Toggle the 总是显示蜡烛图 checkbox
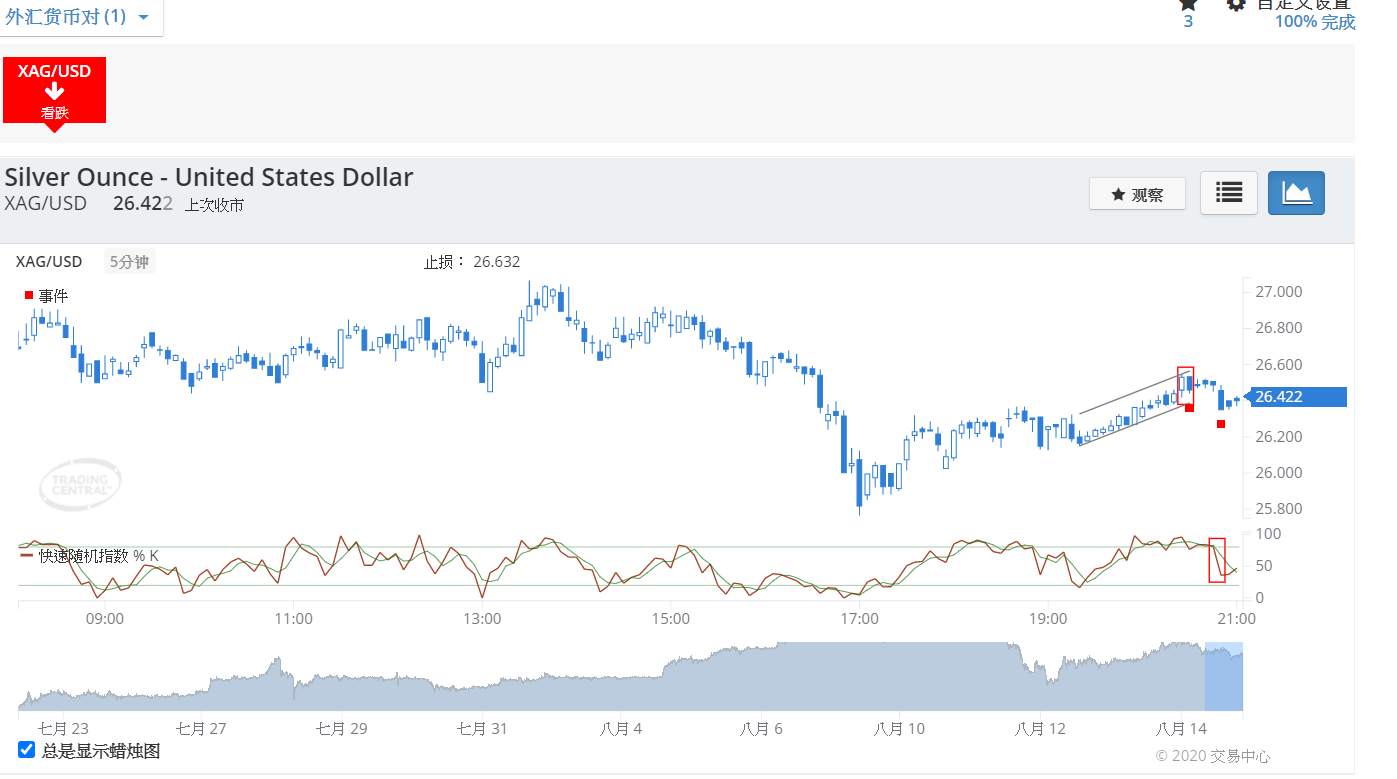The image size is (1397, 779). tap(27, 749)
